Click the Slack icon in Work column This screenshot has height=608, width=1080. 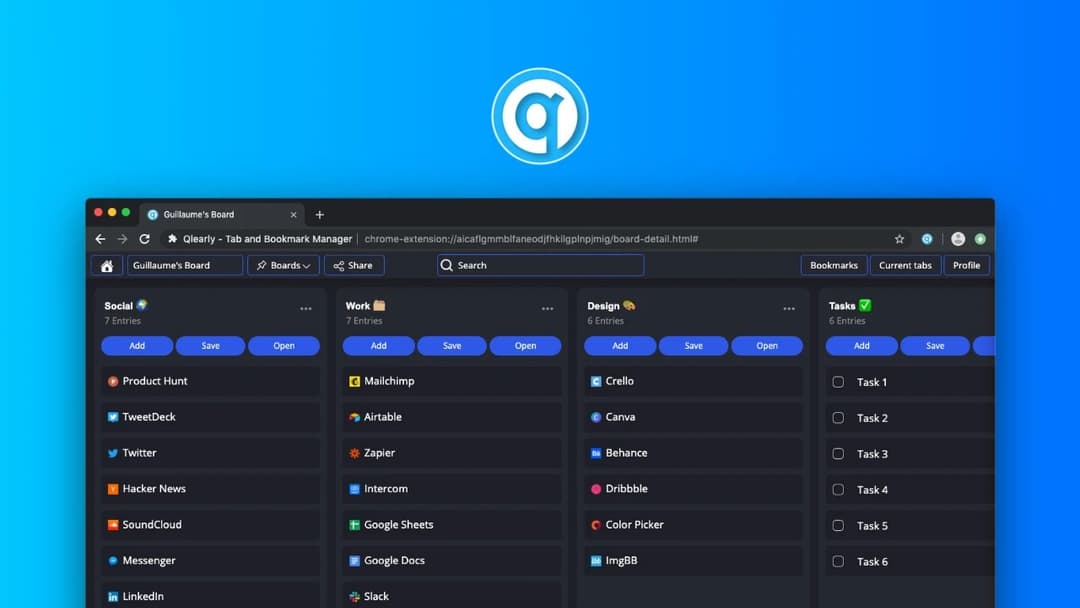click(354, 596)
